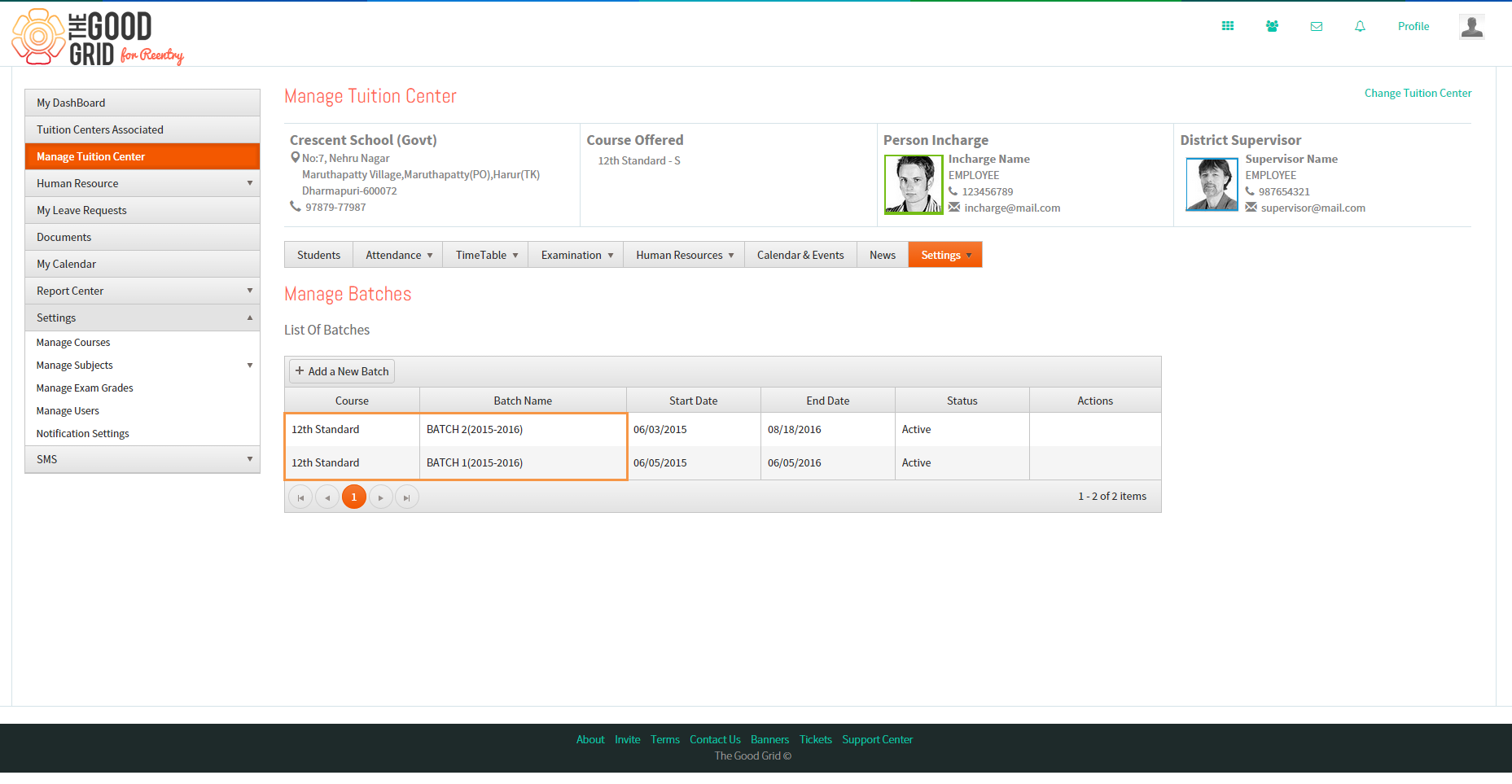Open the apps grid icon in header
The height and width of the screenshot is (784, 1512).
point(1228,26)
